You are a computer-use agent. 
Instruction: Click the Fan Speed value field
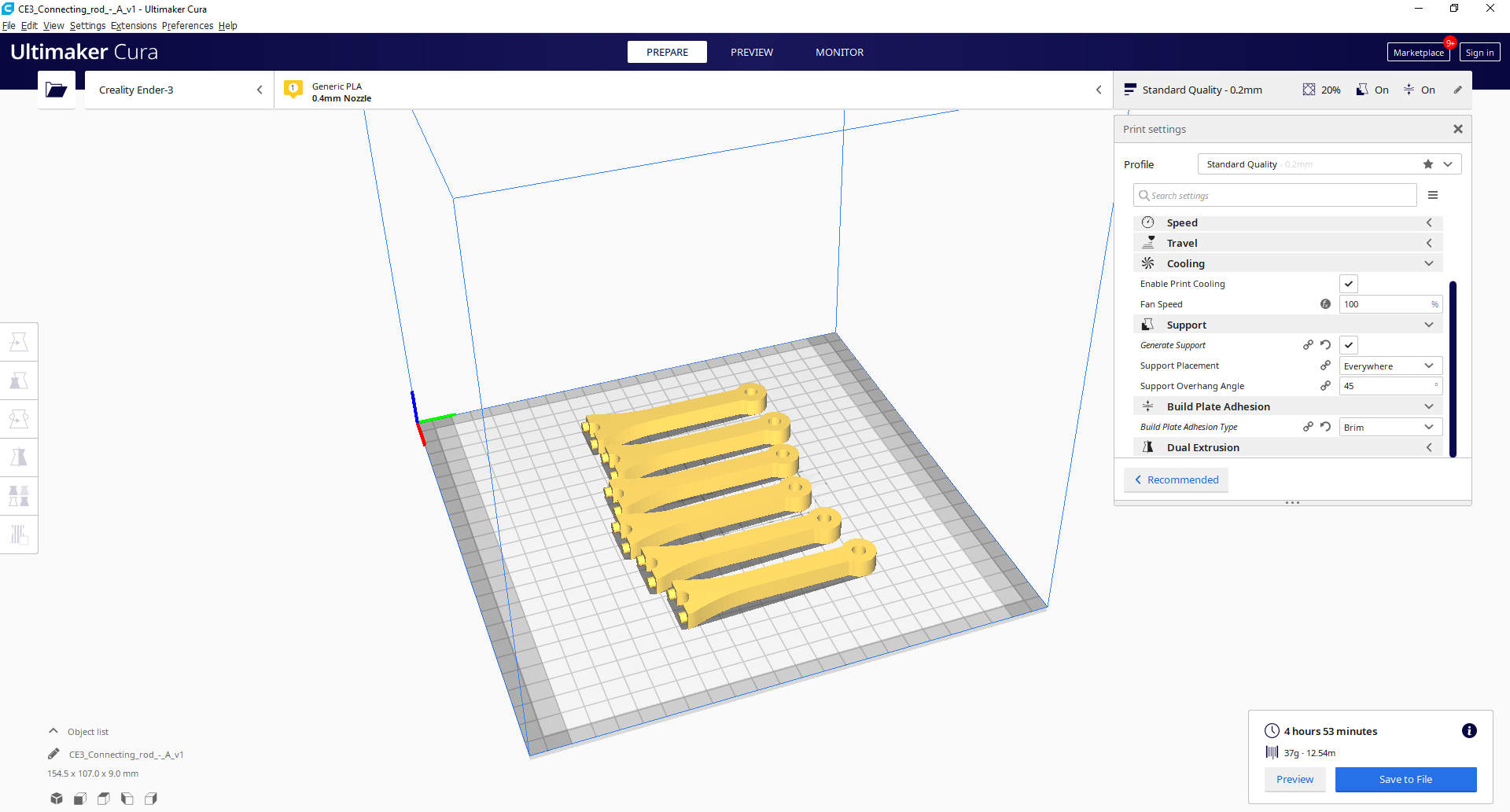(x=1390, y=304)
